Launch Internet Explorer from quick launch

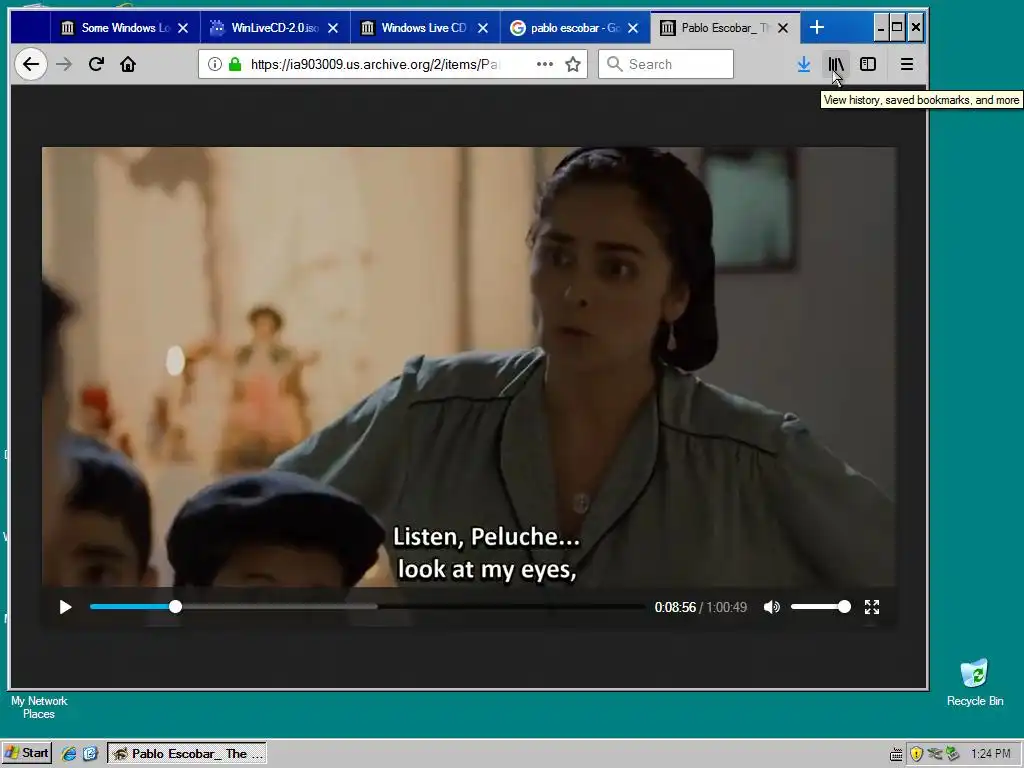coord(69,754)
